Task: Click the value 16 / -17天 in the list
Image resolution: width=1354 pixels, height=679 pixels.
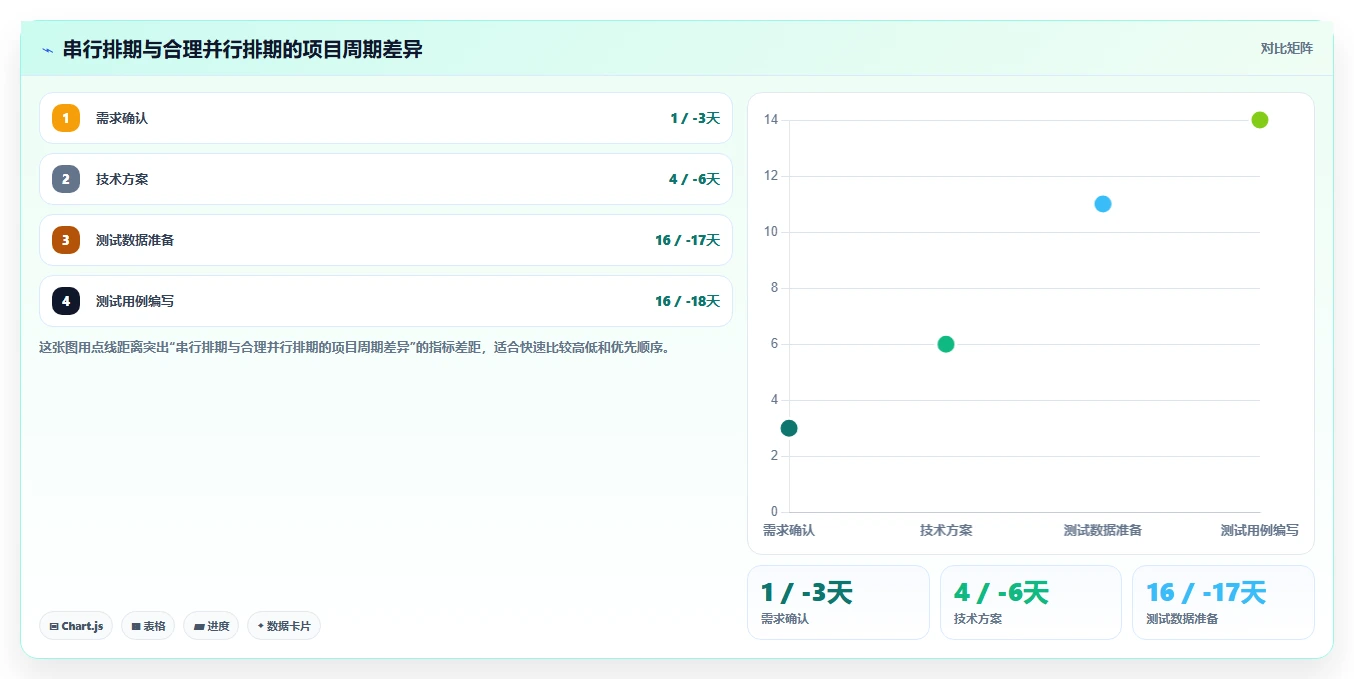Action: tap(687, 240)
